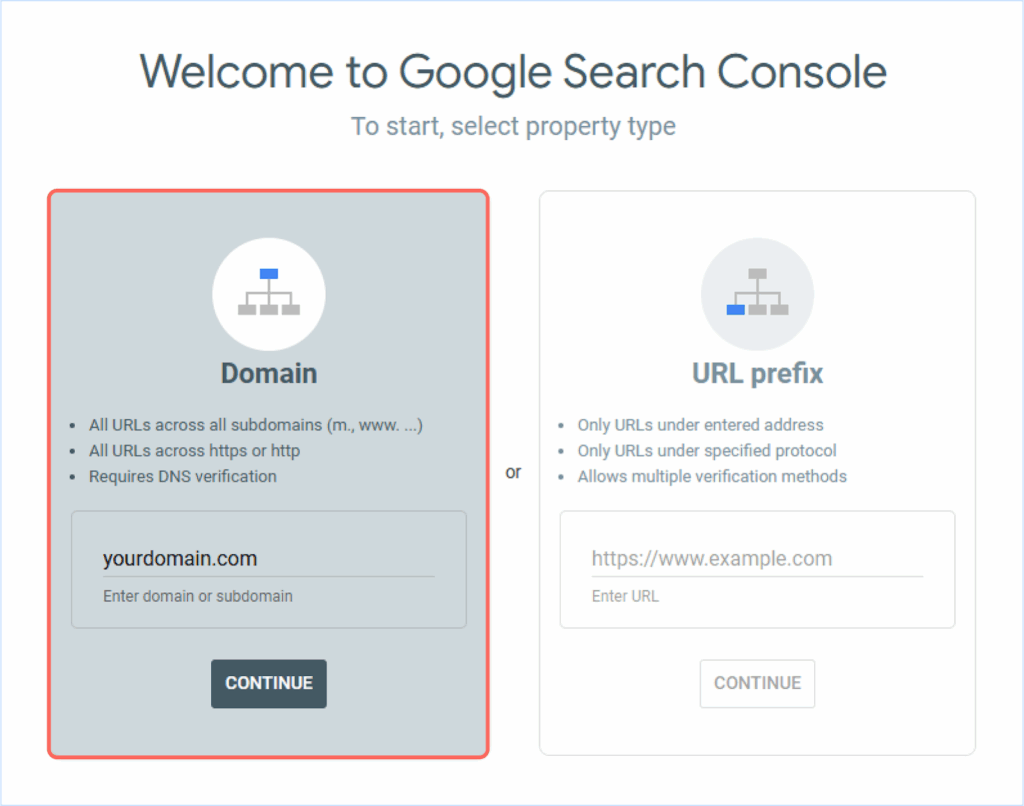Click 'Allows multiple verification methods' bullet
The height and width of the screenshot is (806, 1024).
point(712,477)
